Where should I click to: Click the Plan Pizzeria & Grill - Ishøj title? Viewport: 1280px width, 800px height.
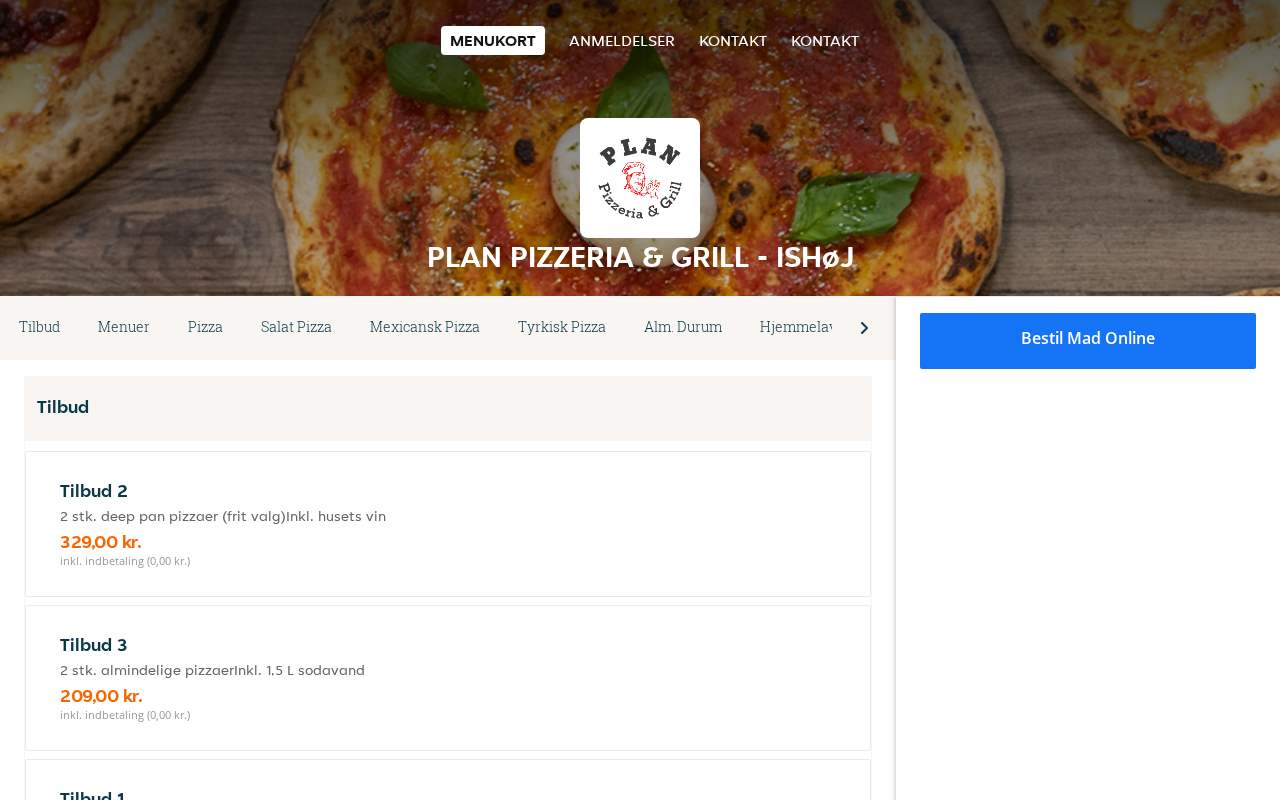[640, 257]
